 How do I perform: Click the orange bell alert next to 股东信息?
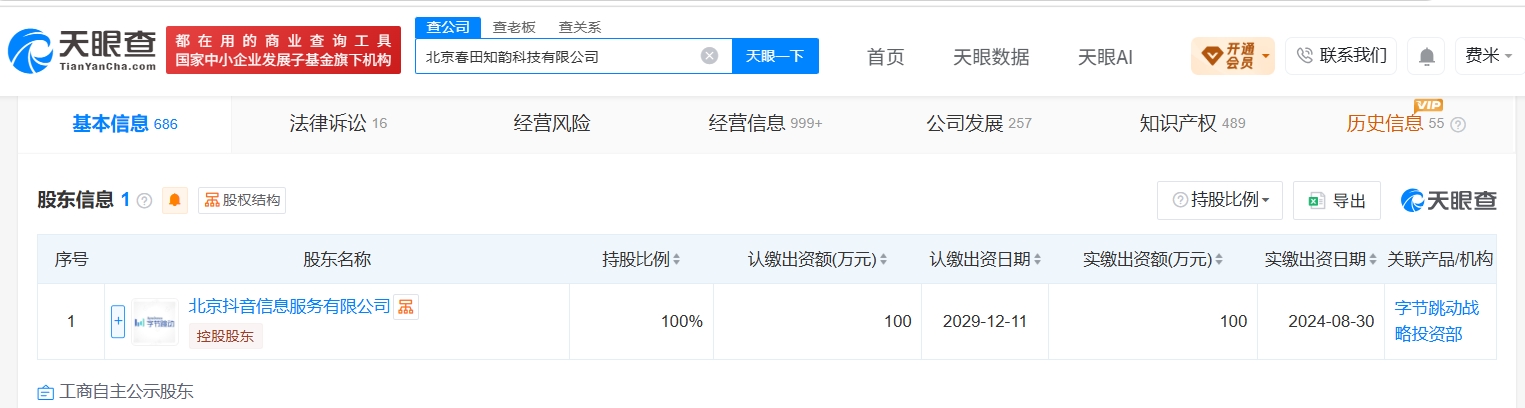(x=175, y=200)
